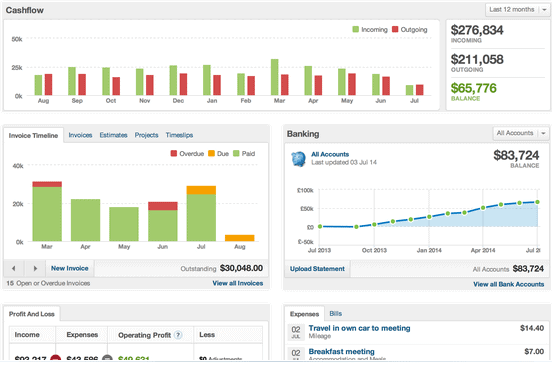Click the May green paid bar in Invoice Timeline
The width and height of the screenshot is (552, 365).
[x=124, y=224]
